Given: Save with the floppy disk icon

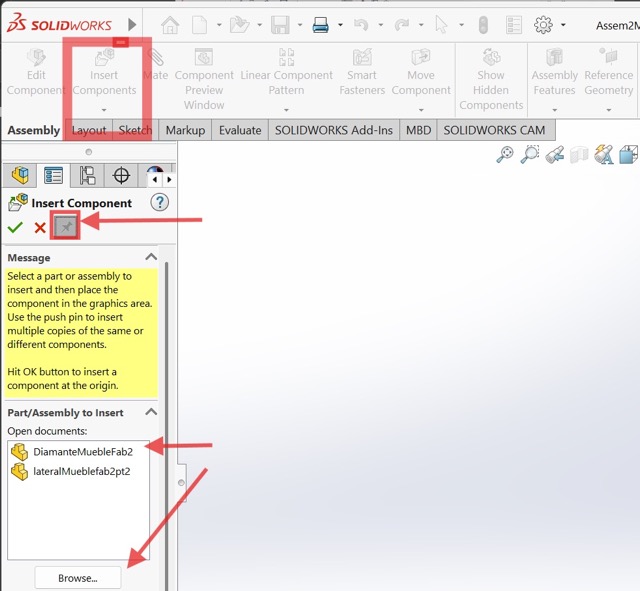Looking at the screenshot, I should click(x=280, y=25).
